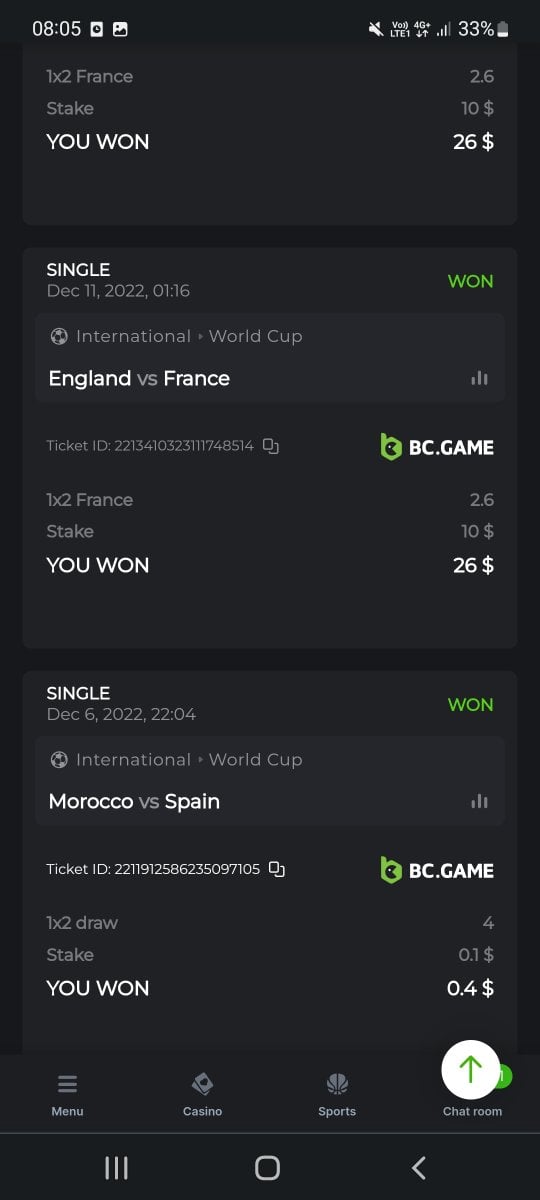Open Android recent apps button

tap(116, 1167)
